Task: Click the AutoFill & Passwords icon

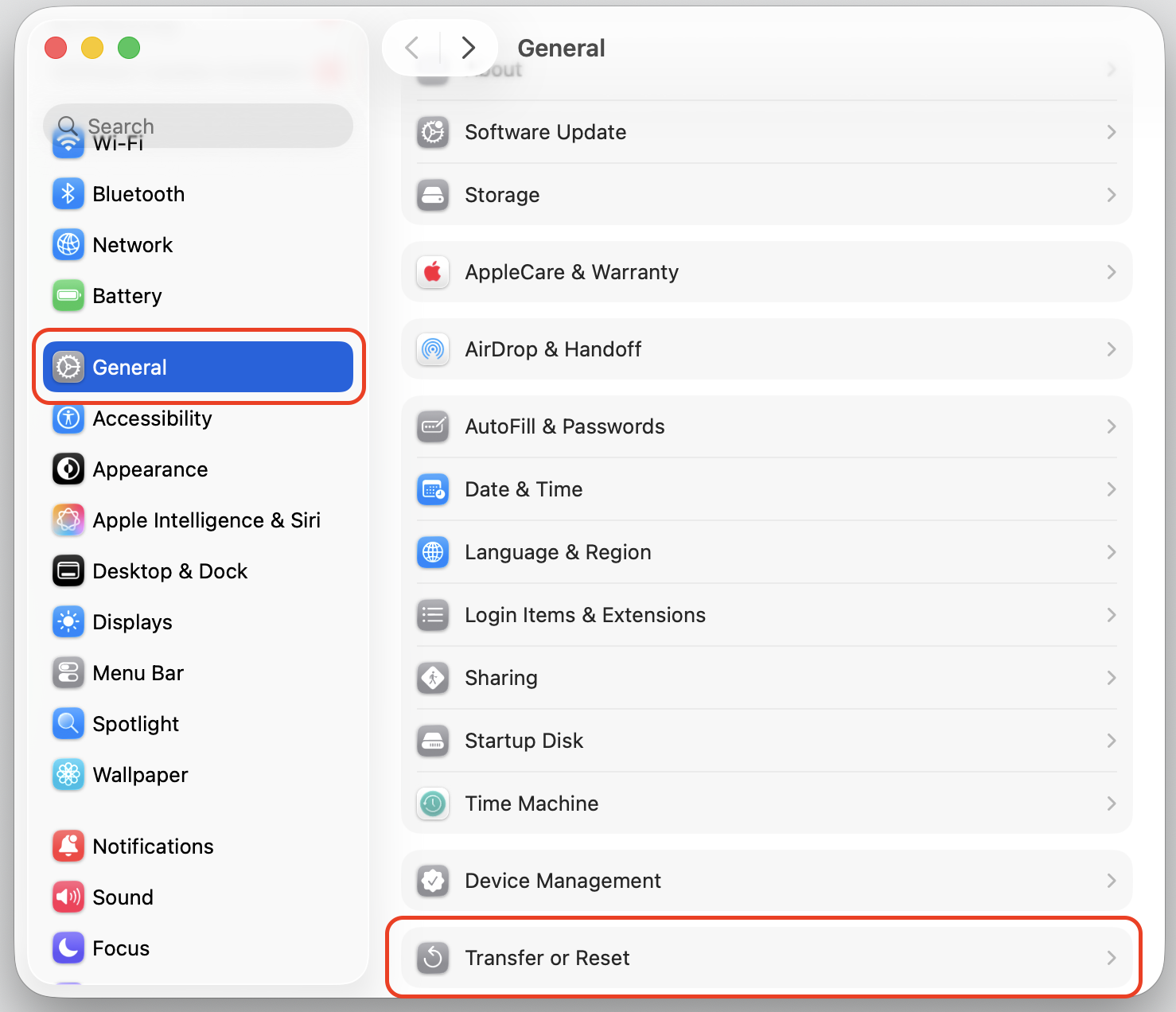Action: (x=433, y=426)
